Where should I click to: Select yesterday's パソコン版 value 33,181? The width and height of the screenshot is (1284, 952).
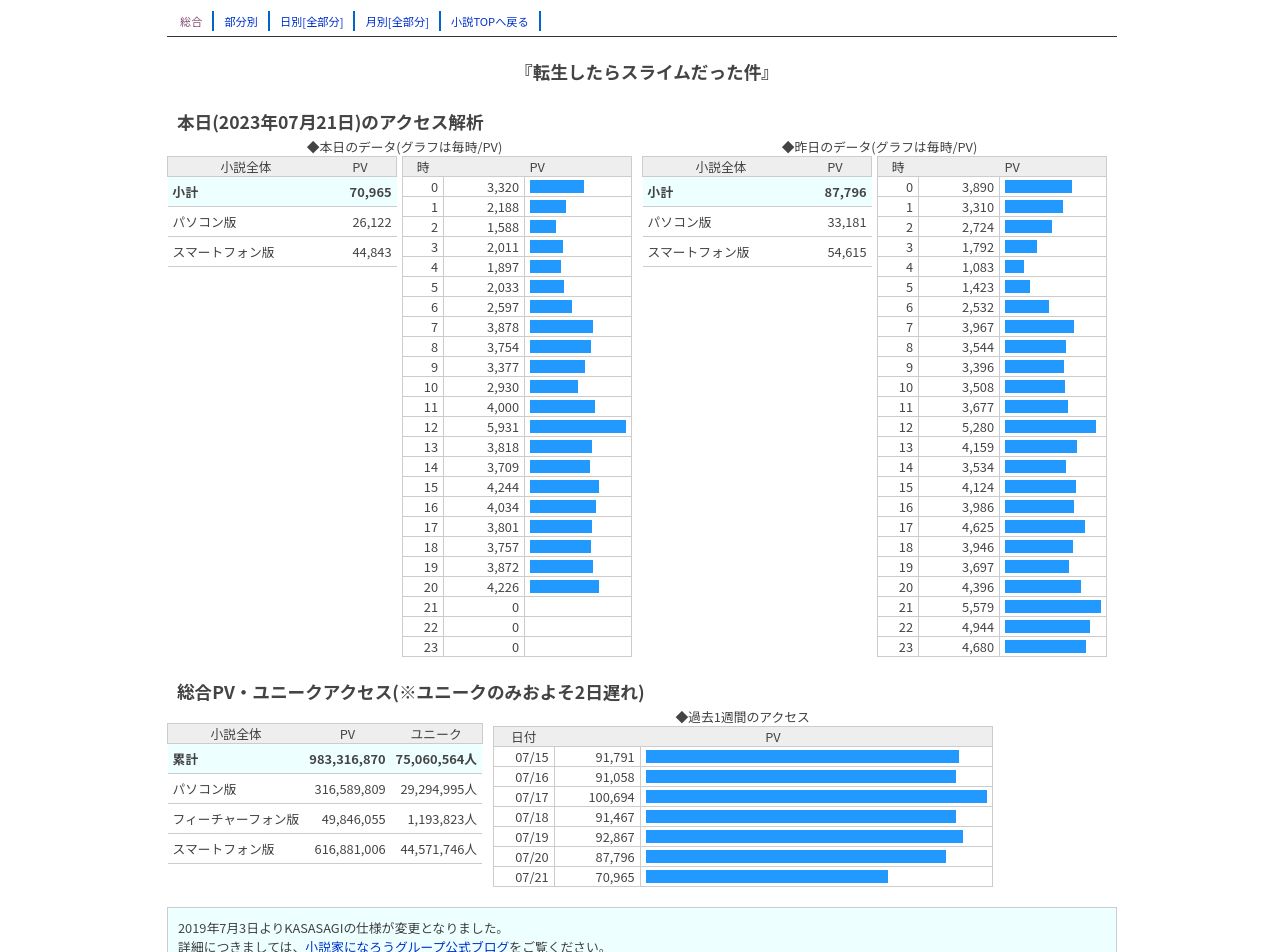tap(846, 222)
